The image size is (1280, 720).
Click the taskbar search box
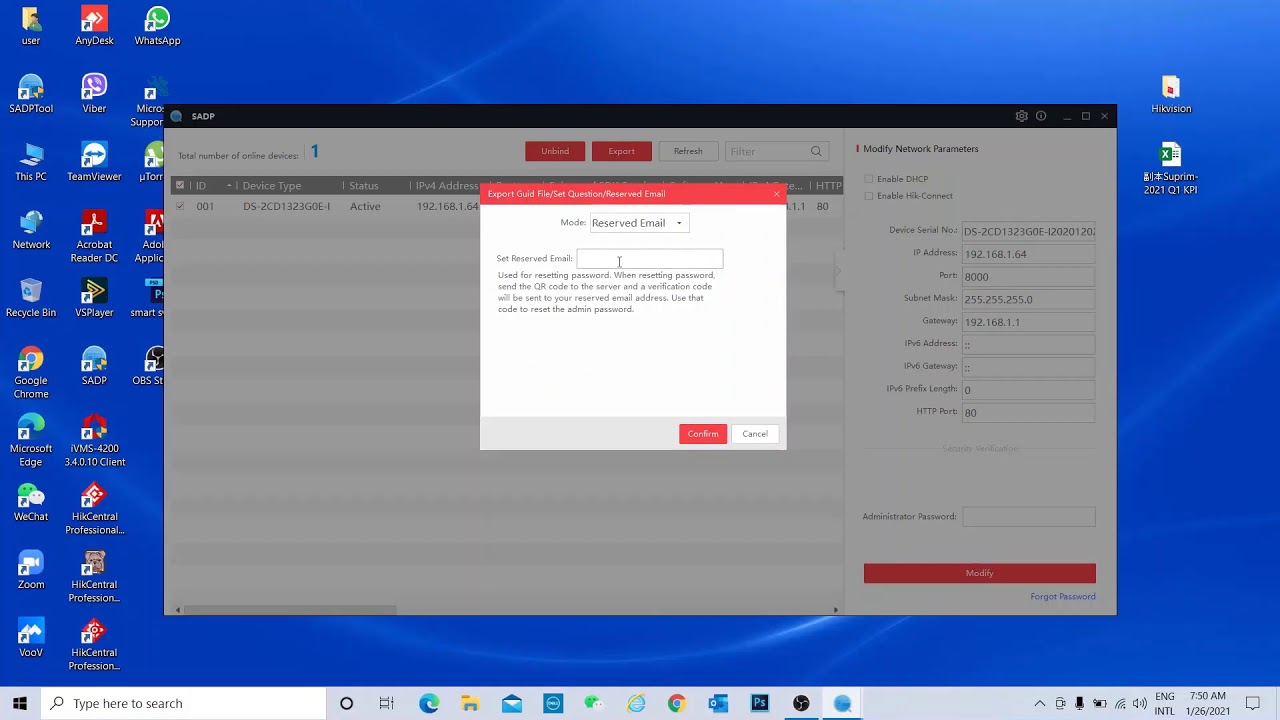click(x=184, y=703)
